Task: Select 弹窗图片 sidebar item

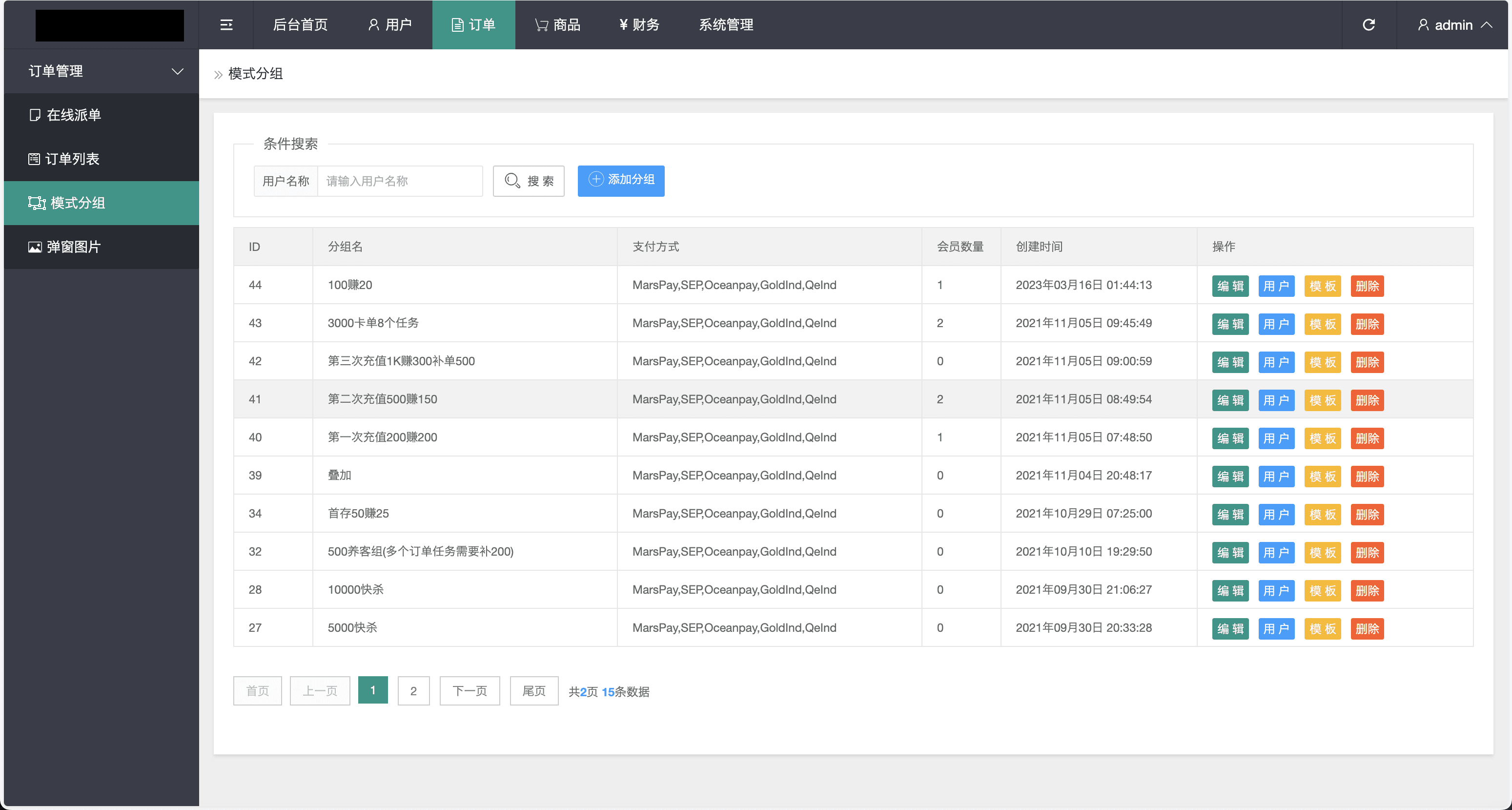Action: click(x=73, y=247)
